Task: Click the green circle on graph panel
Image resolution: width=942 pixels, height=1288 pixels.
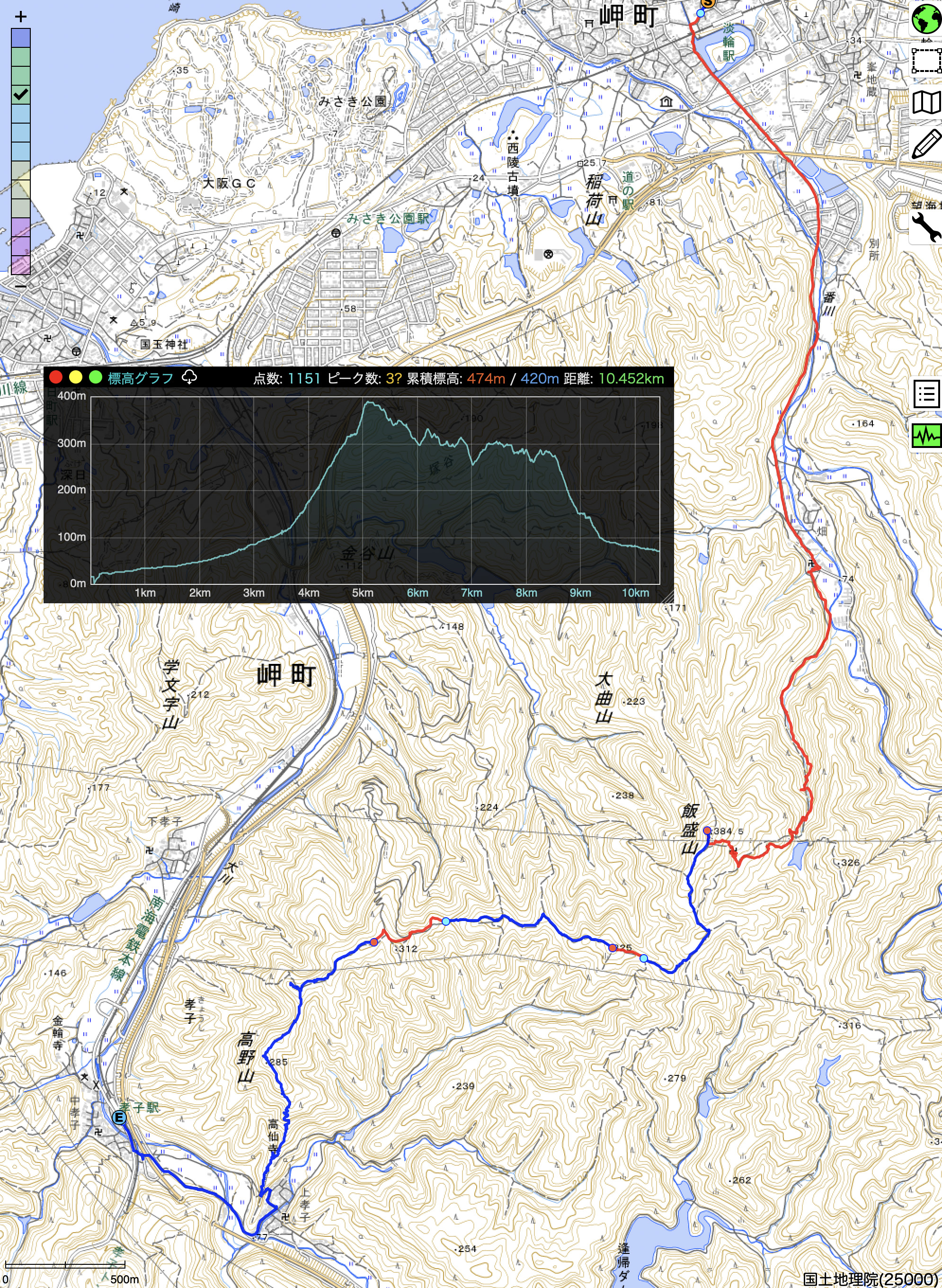Action: pyautogui.click(x=95, y=377)
